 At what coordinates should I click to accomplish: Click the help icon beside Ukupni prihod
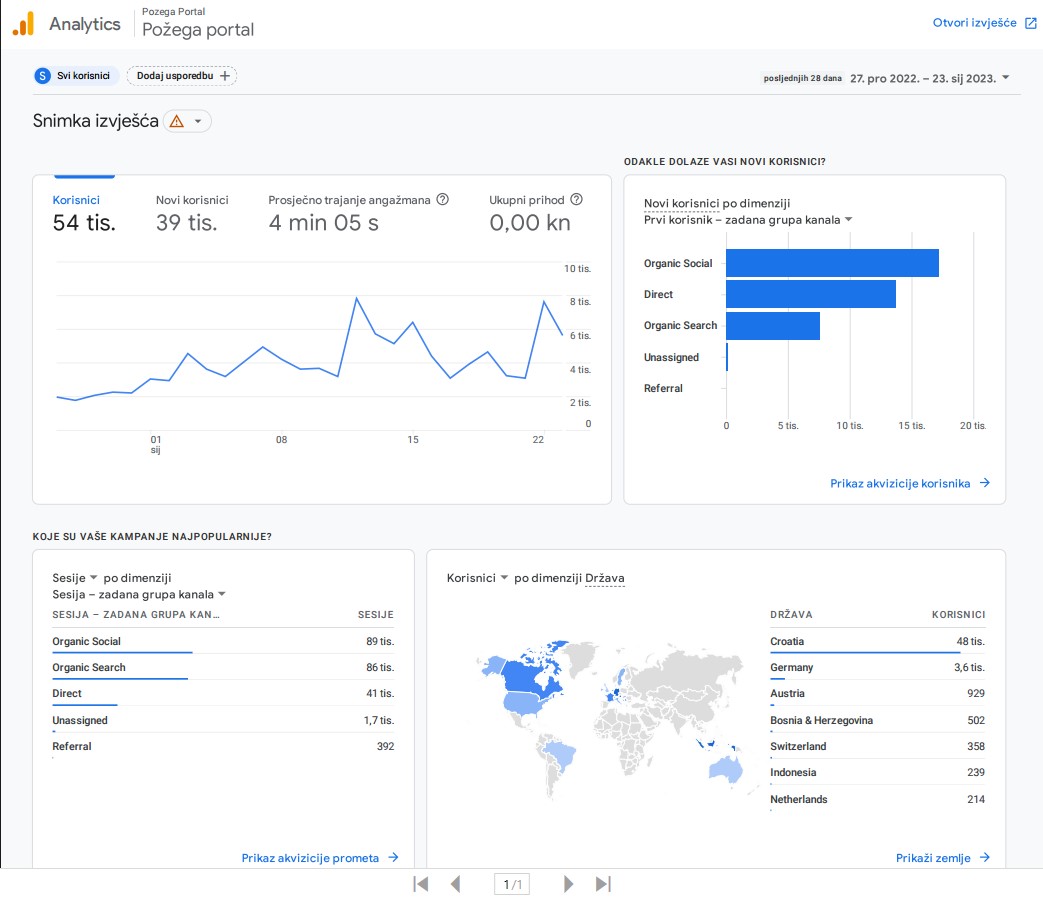click(x=577, y=200)
